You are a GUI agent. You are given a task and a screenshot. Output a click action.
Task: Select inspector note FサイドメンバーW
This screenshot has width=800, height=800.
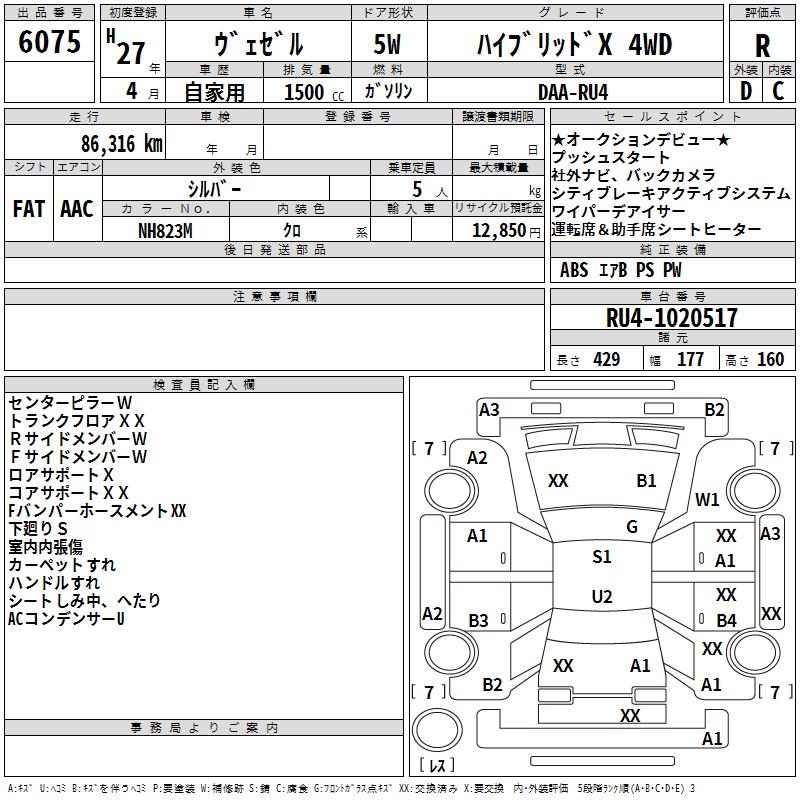pyautogui.click(x=78, y=456)
